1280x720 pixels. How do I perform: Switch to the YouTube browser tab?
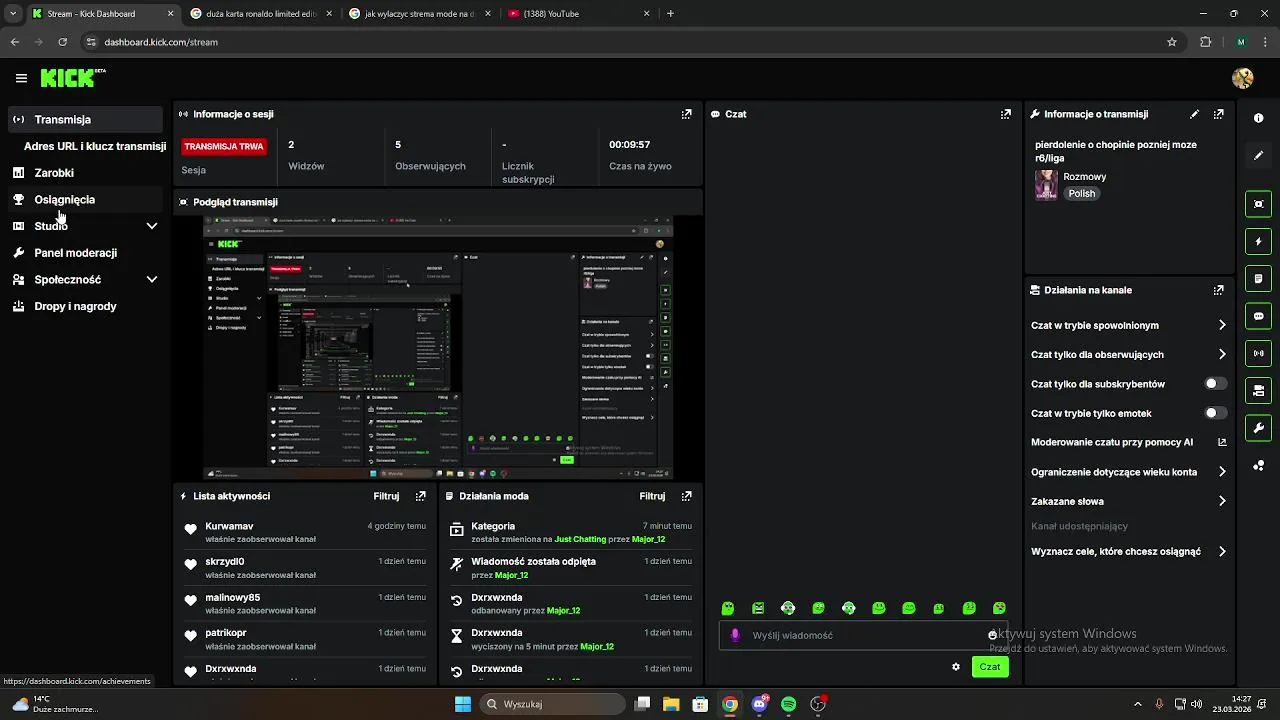(x=577, y=14)
